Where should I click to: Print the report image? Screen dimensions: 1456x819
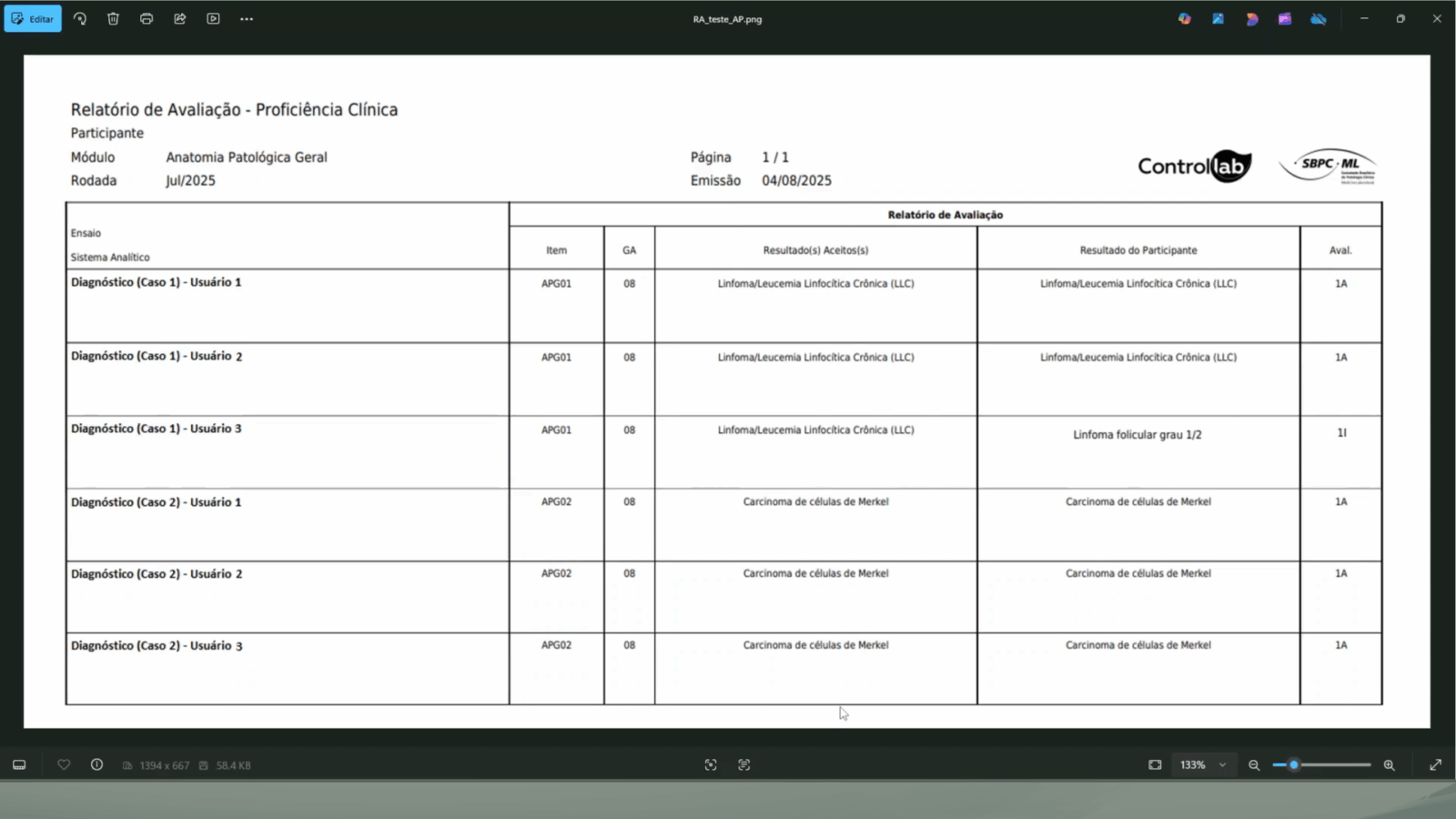[147, 19]
